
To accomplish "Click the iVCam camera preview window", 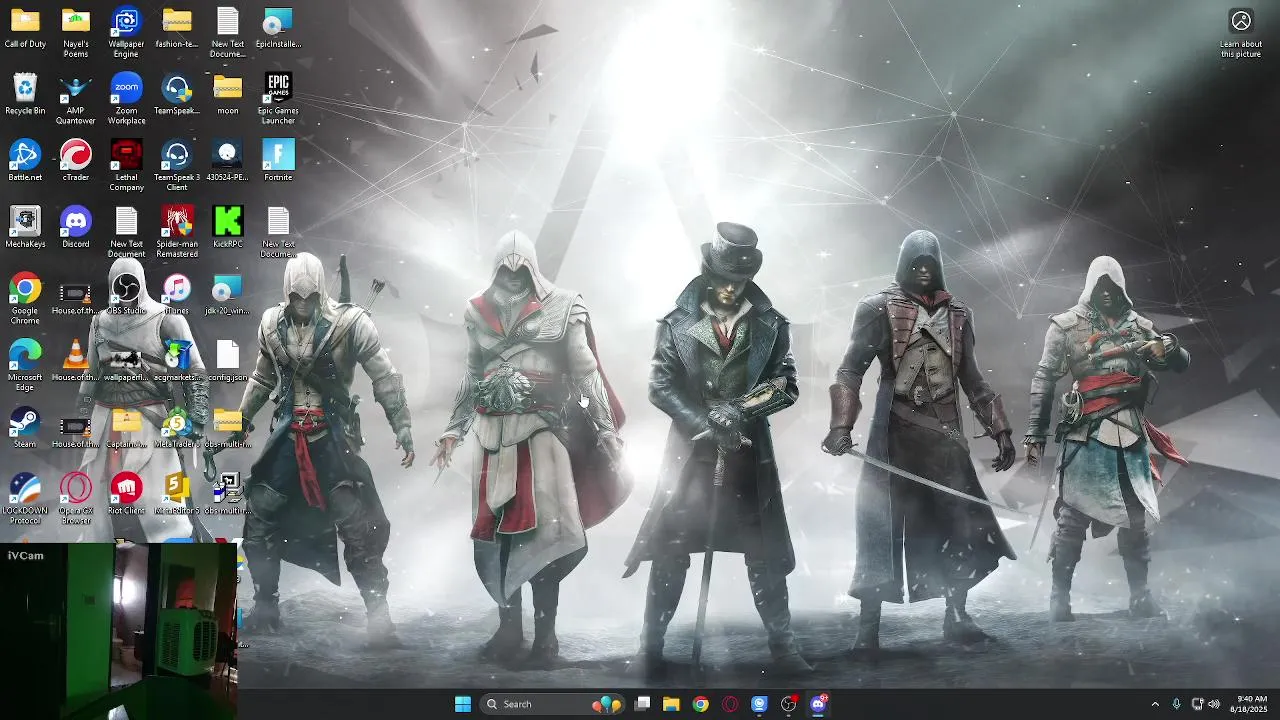I will 119,631.
